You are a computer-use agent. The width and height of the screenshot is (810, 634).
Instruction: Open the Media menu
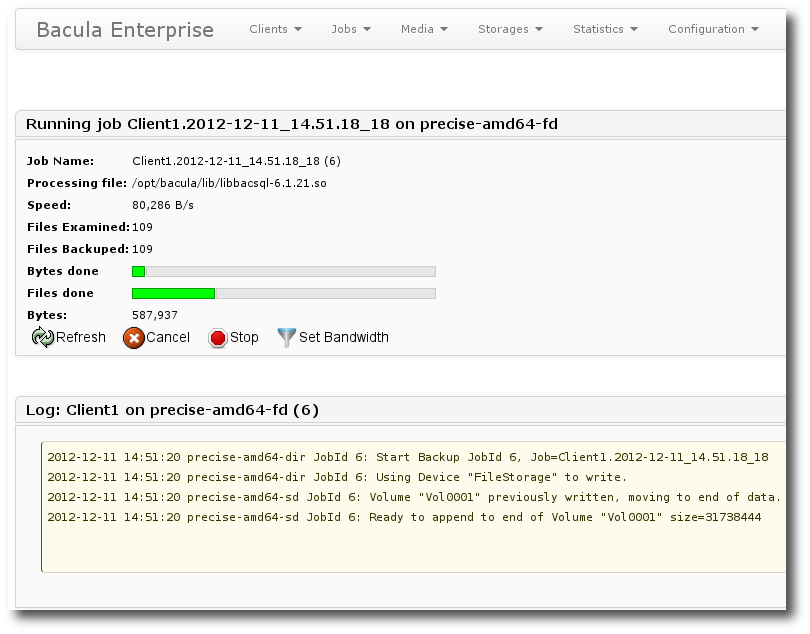[424, 29]
